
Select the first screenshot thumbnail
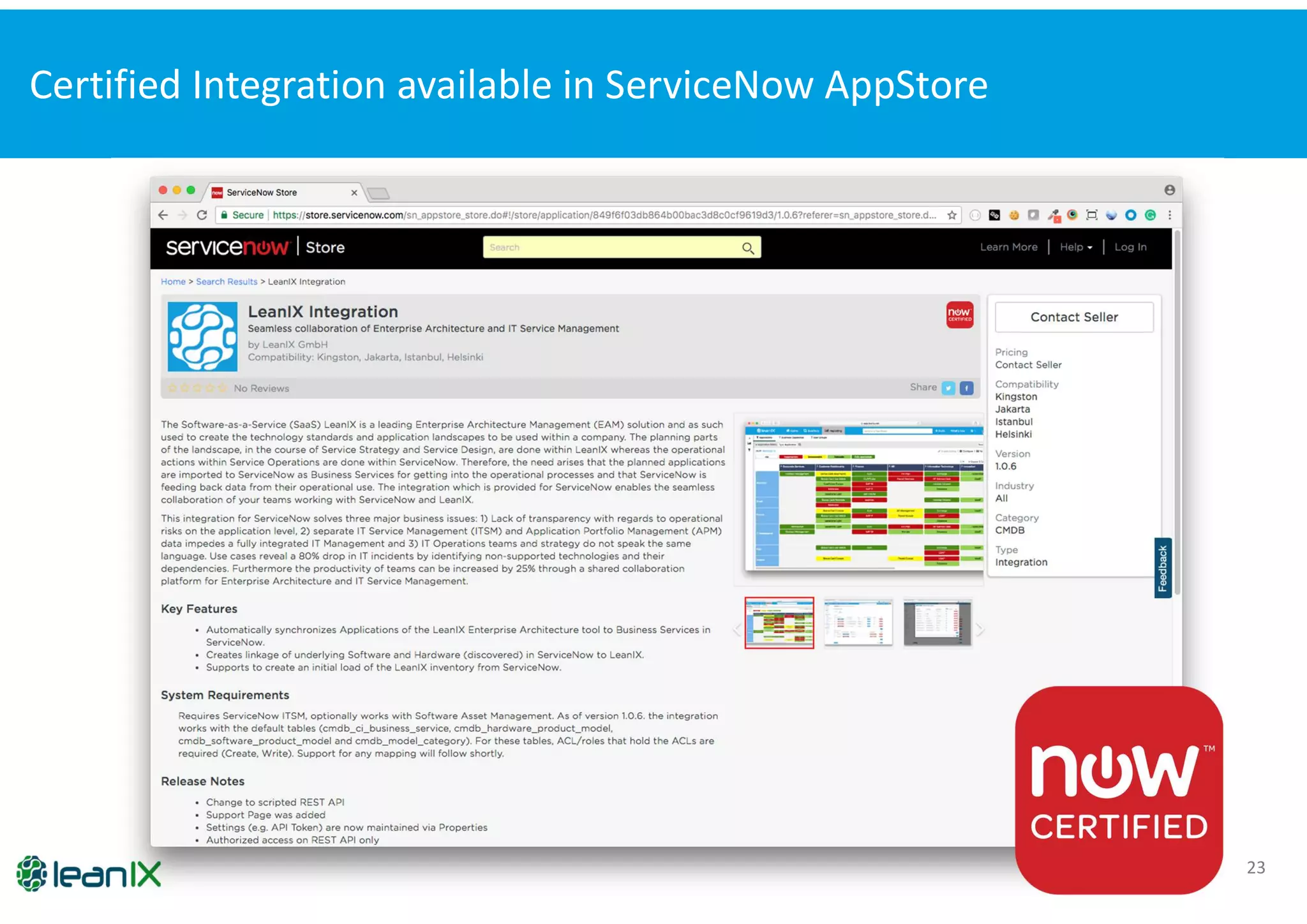click(x=779, y=623)
